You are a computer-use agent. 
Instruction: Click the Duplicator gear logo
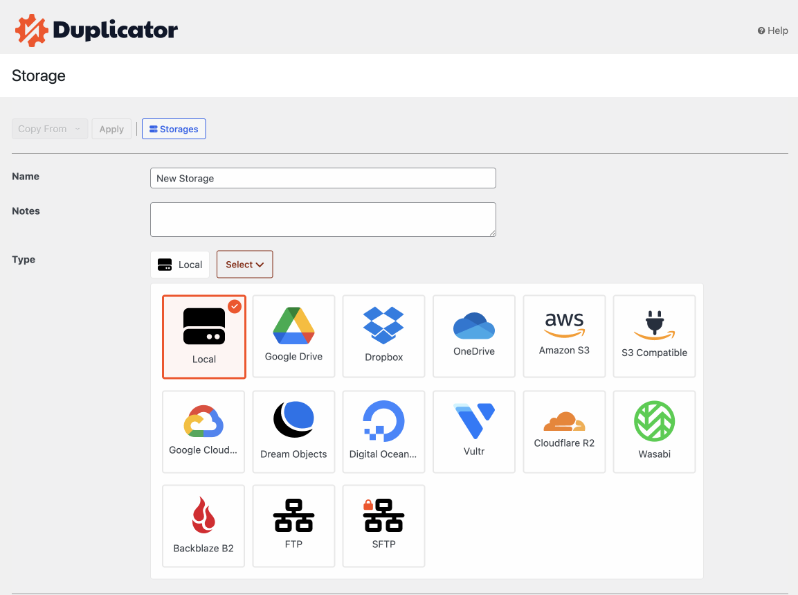pos(32,31)
